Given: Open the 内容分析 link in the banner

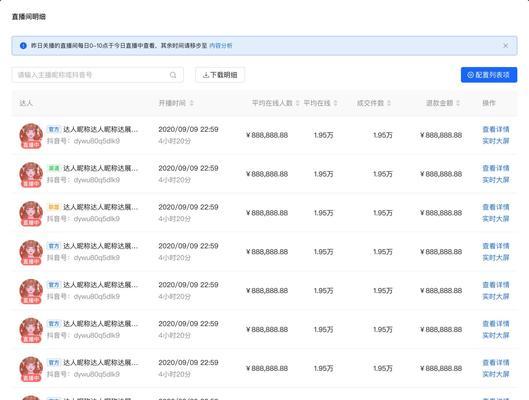Looking at the screenshot, I should pyautogui.click(x=221, y=46).
